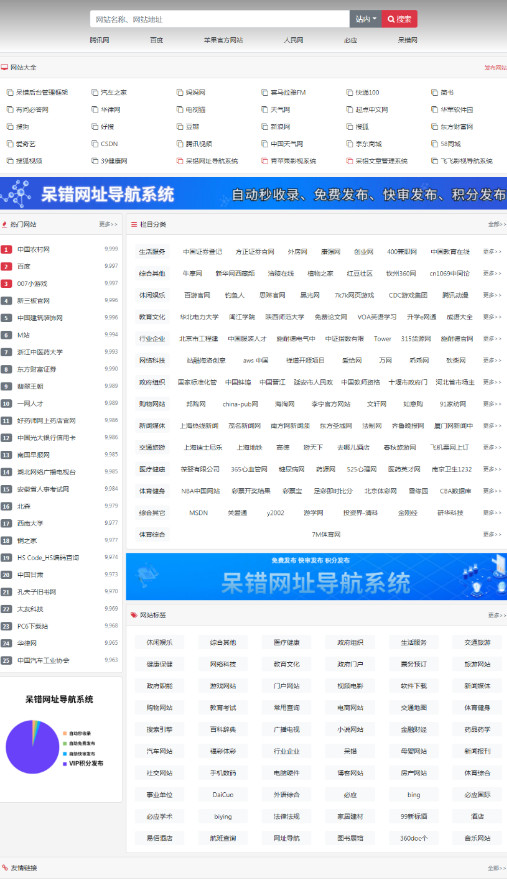
Task: Expand 全部>> in the 栏目分类 header
Action: (497, 224)
